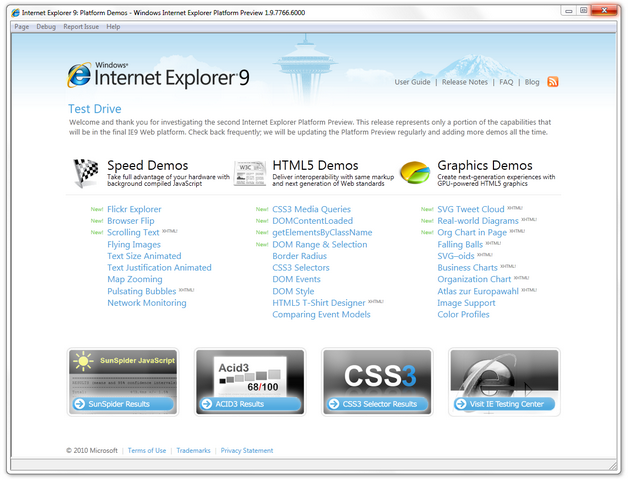Open the SVG Tweet Cloud demo
The height and width of the screenshot is (480, 628).
[x=471, y=209]
